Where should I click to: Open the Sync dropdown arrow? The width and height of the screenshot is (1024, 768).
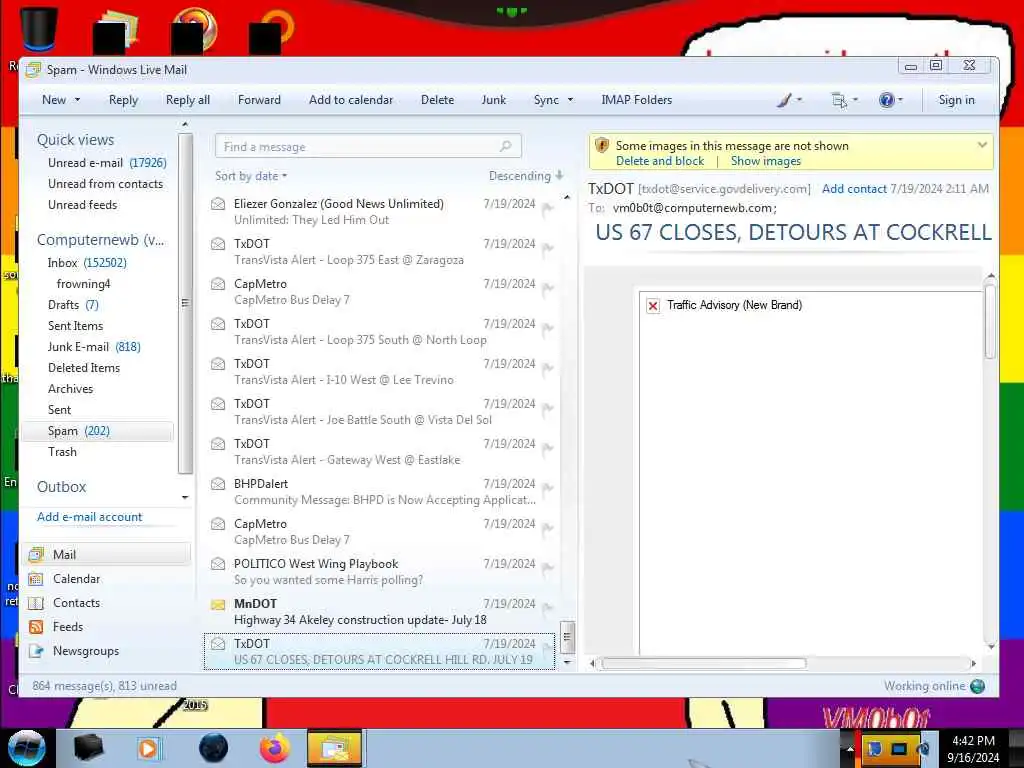[x=570, y=100]
